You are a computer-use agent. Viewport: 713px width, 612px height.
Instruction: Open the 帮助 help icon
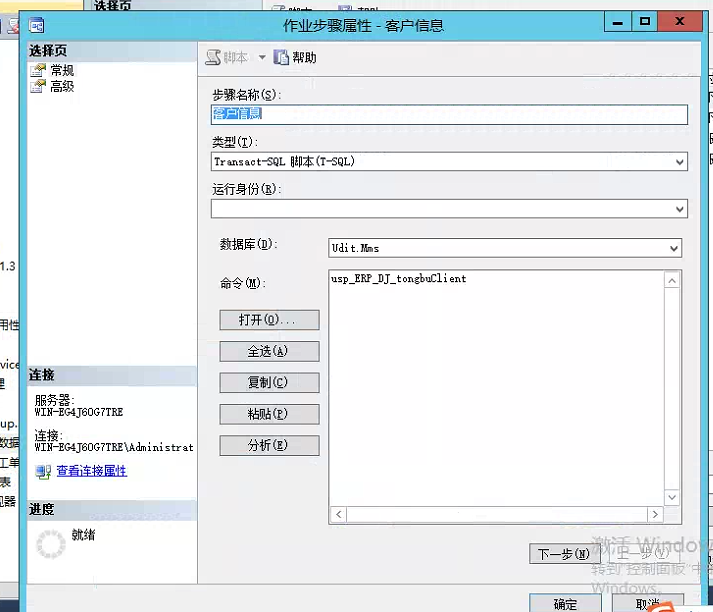[281, 58]
